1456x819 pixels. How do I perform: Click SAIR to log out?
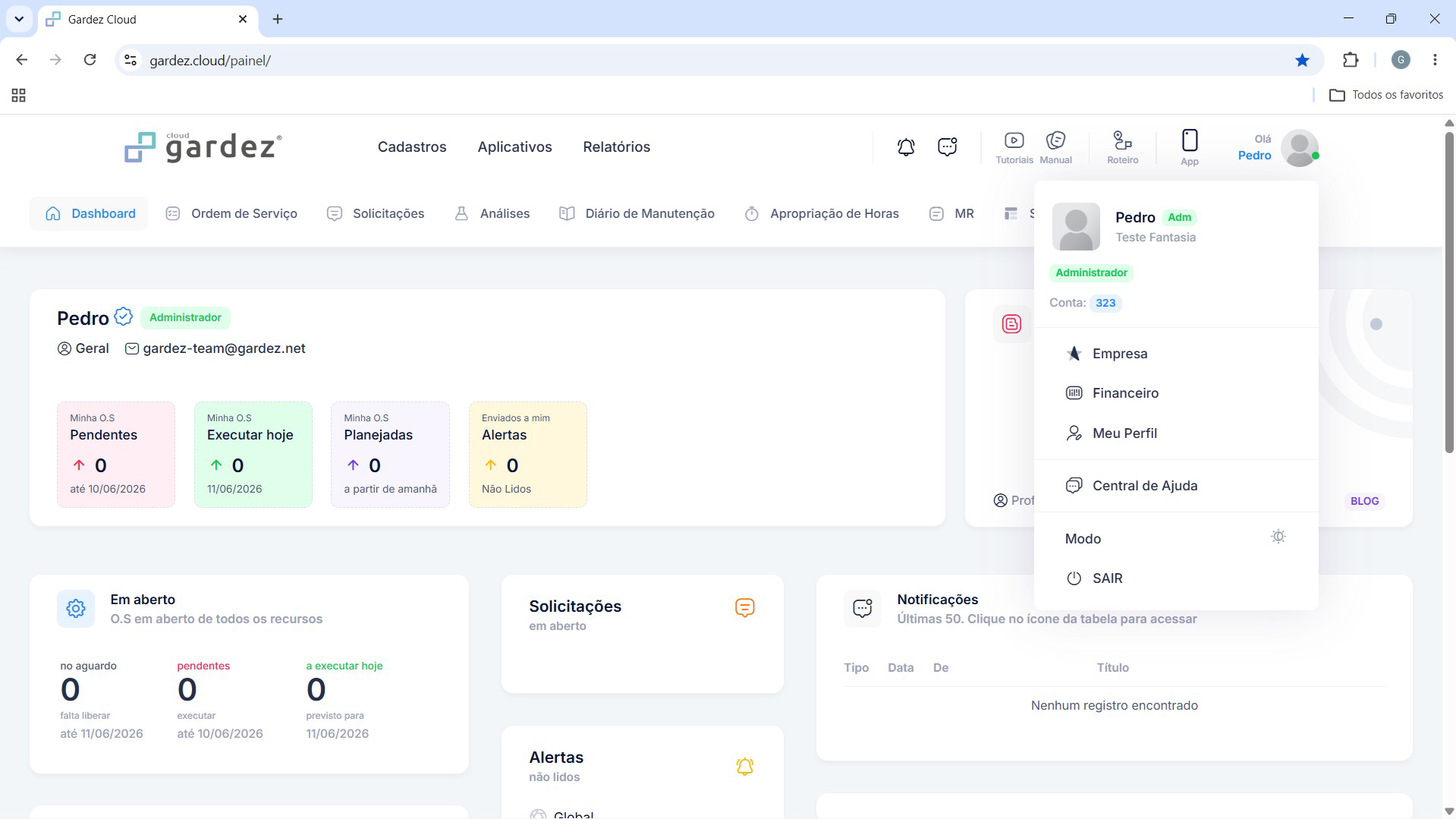pos(1176,578)
